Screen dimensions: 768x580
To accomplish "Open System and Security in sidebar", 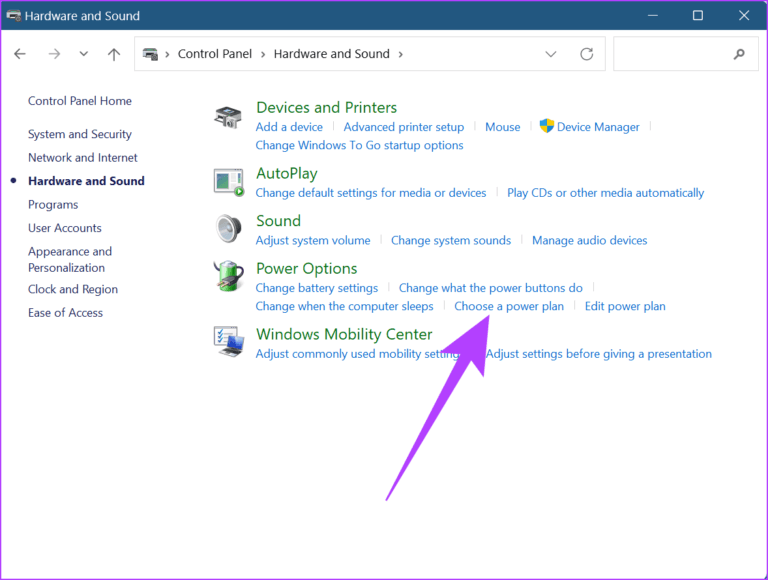I will [80, 134].
